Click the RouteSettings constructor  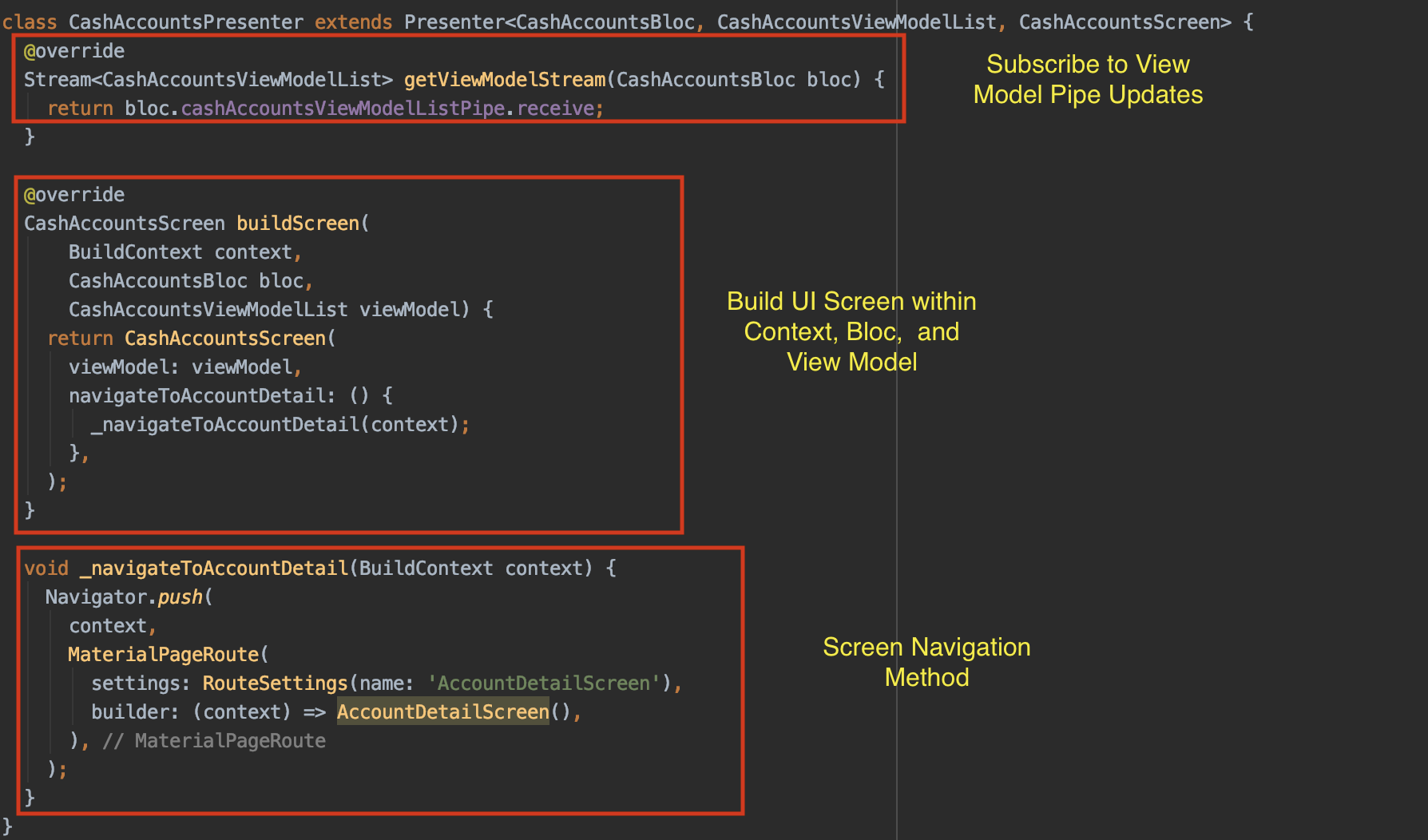tap(275, 683)
